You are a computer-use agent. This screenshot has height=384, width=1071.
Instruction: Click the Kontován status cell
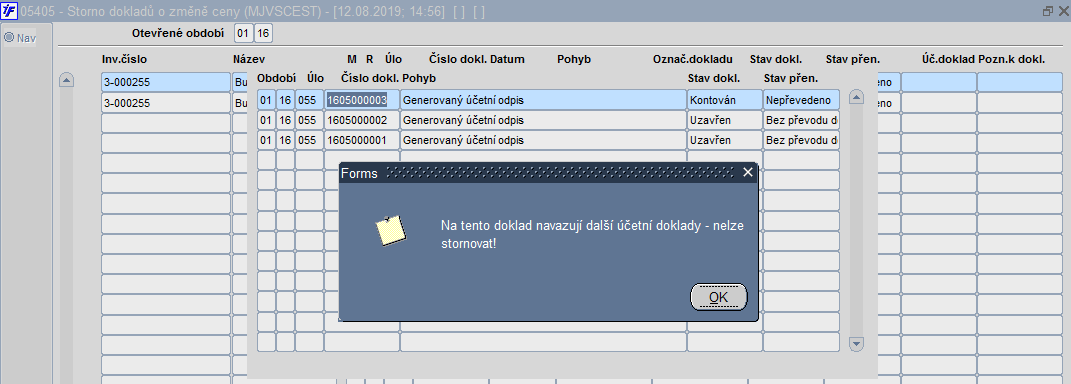click(725, 100)
